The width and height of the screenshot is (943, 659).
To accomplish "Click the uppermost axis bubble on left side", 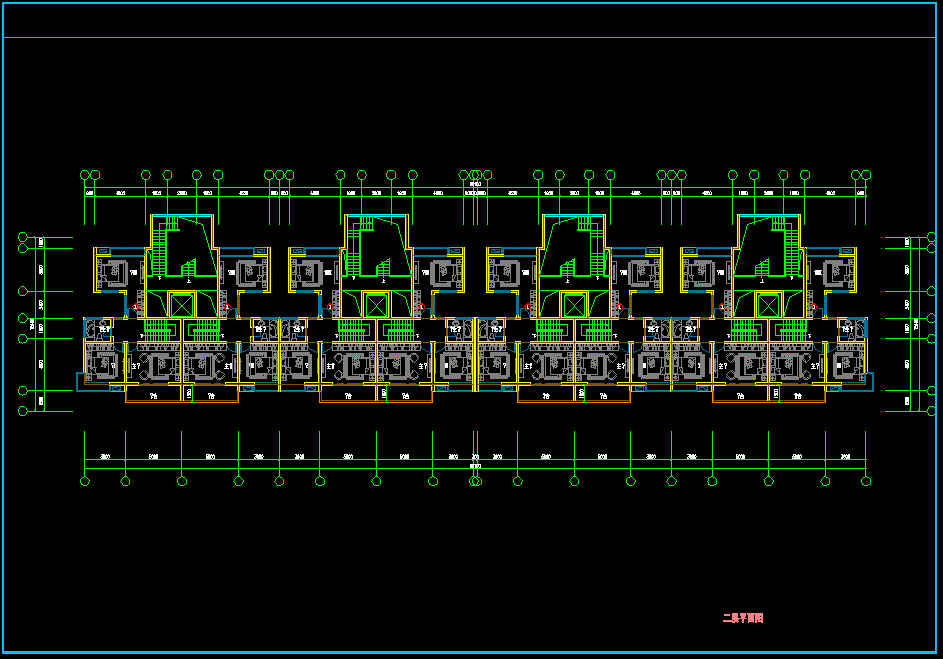I will coord(23,237).
